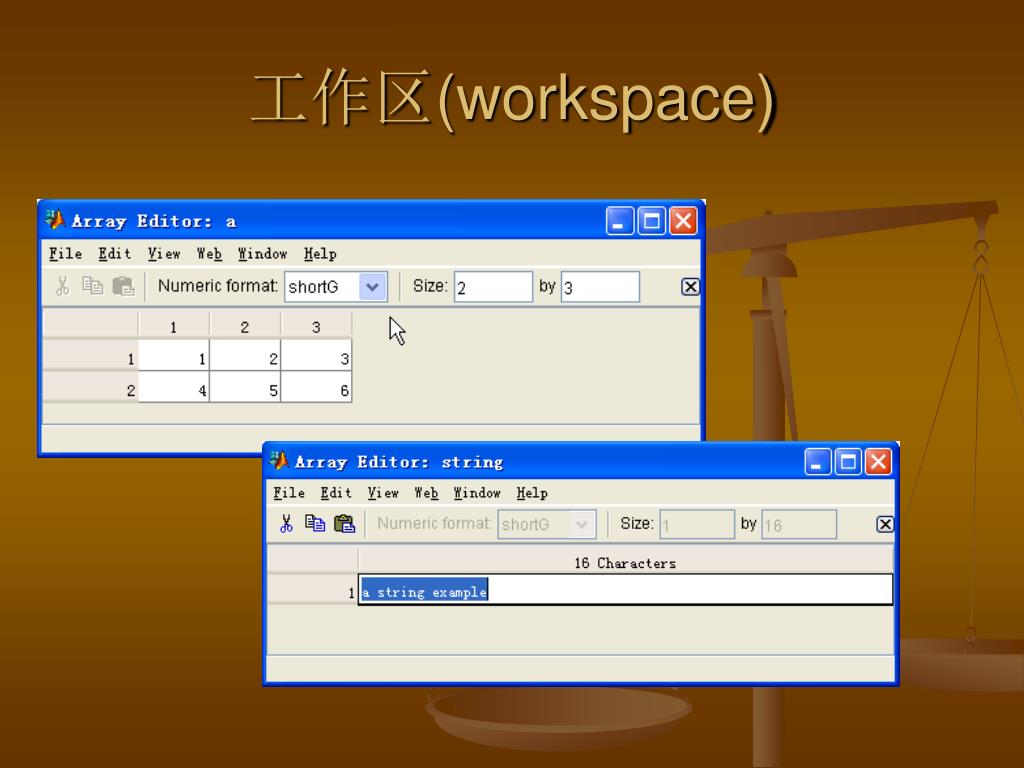Viewport: 1024px width, 768px height.
Task: Minimize Array Editor string window
Action: pos(817,462)
